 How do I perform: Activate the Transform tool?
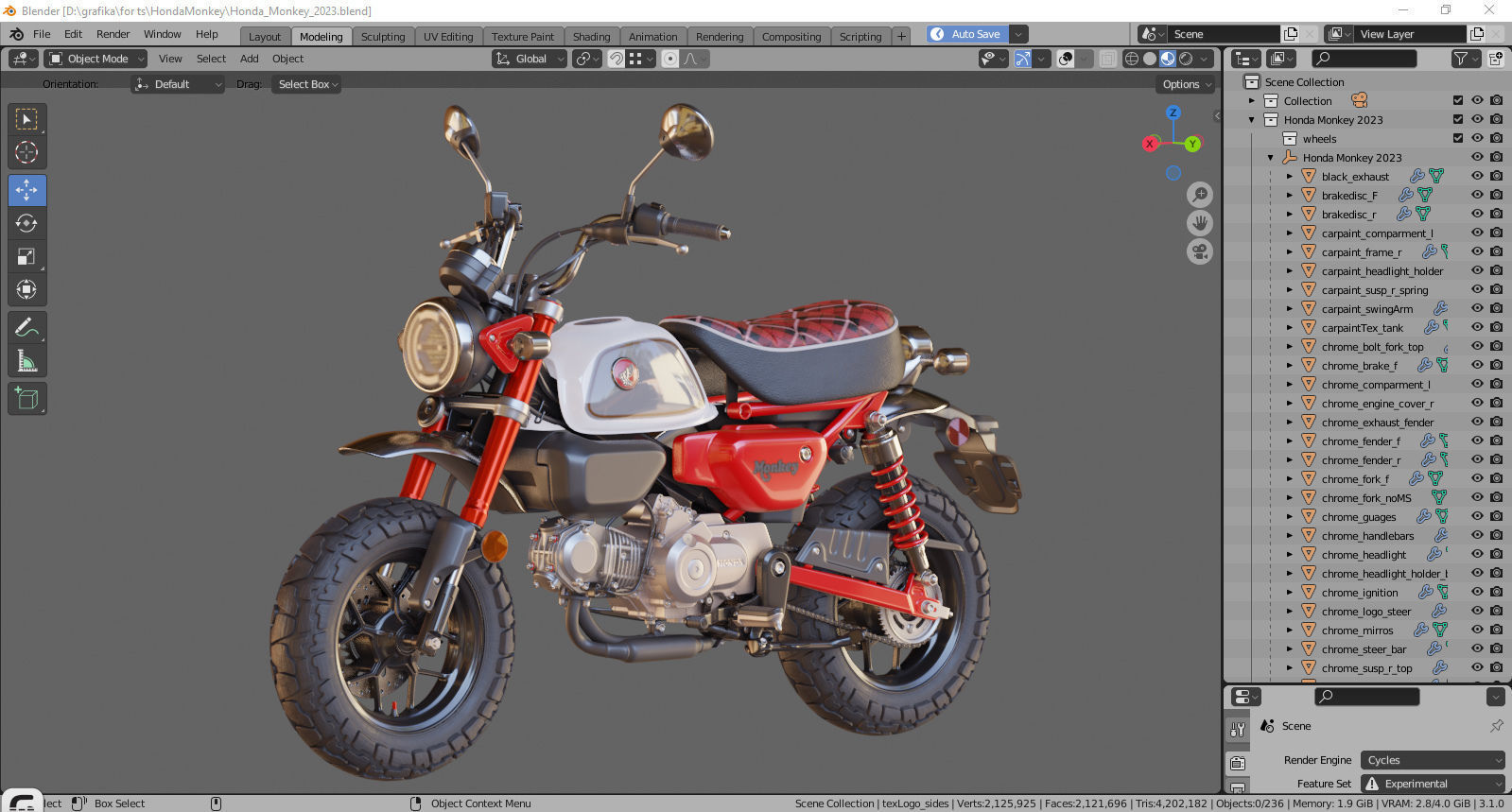(26, 289)
